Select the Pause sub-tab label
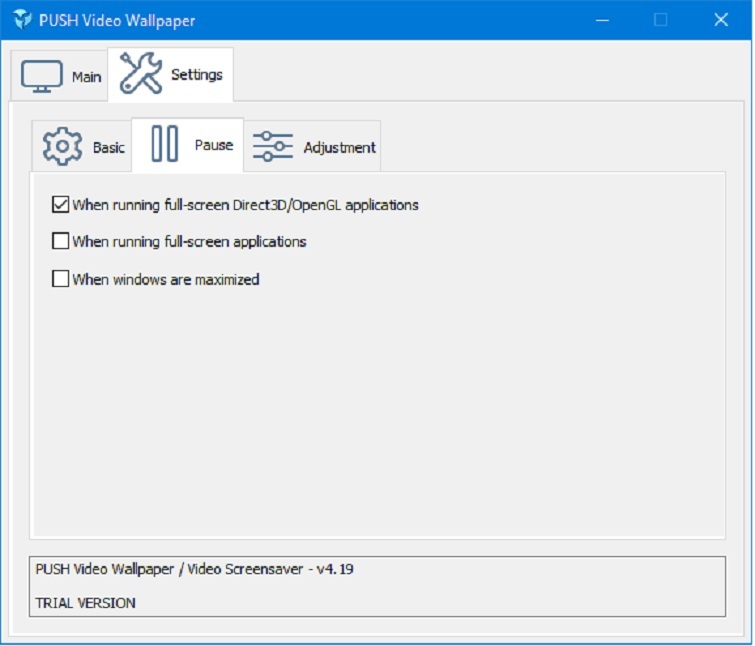Screen dimensions: 755x646 213,145
